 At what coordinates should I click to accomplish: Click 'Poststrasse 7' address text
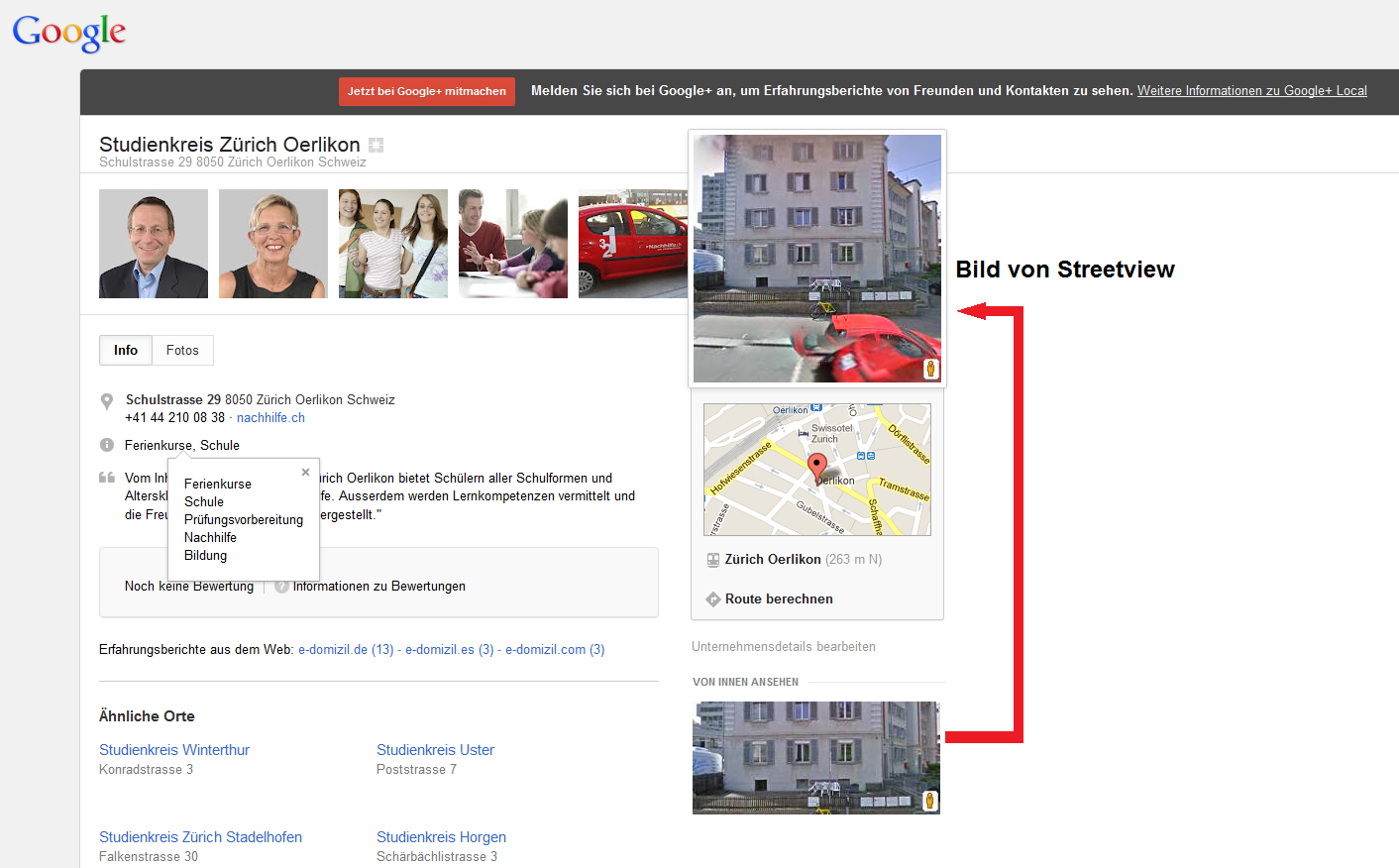pos(416,770)
